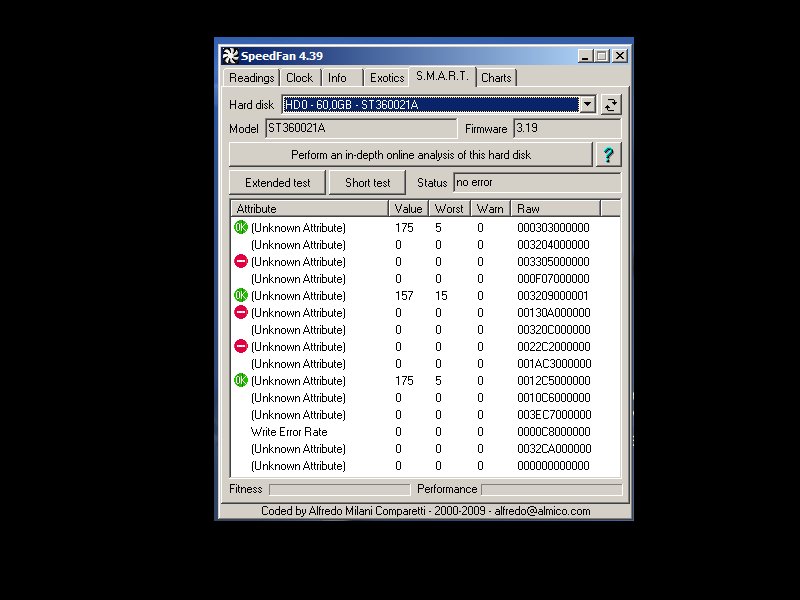This screenshot has height=600, width=800.
Task: Click the Fitness progress bar
Action: (339, 490)
